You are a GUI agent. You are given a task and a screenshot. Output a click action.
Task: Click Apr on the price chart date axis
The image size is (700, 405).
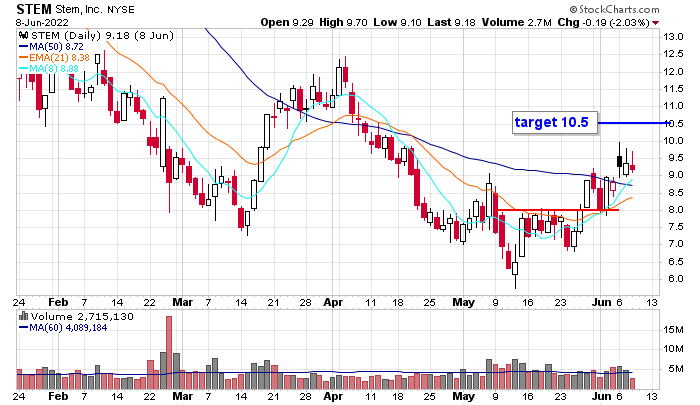click(x=333, y=302)
